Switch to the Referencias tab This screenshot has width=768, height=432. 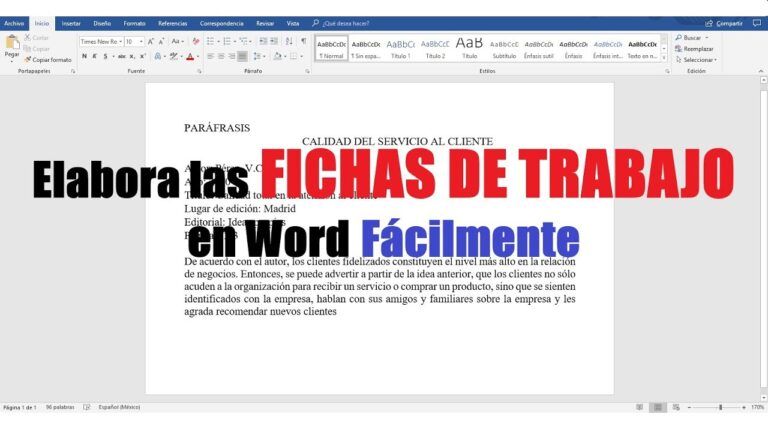click(172, 22)
